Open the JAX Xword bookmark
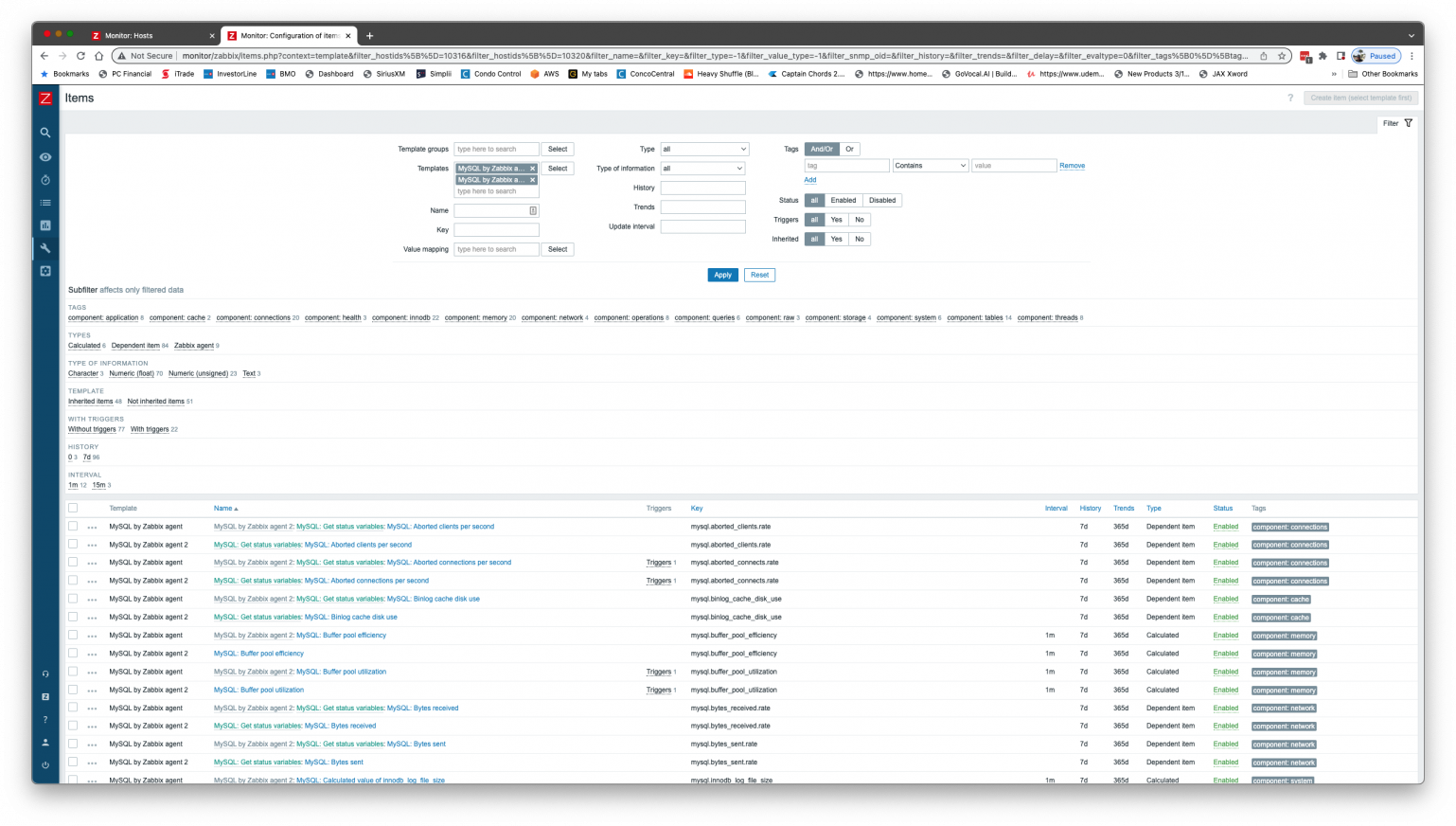This screenshot has height=826, width=1456. click(x=1222, y=74)
